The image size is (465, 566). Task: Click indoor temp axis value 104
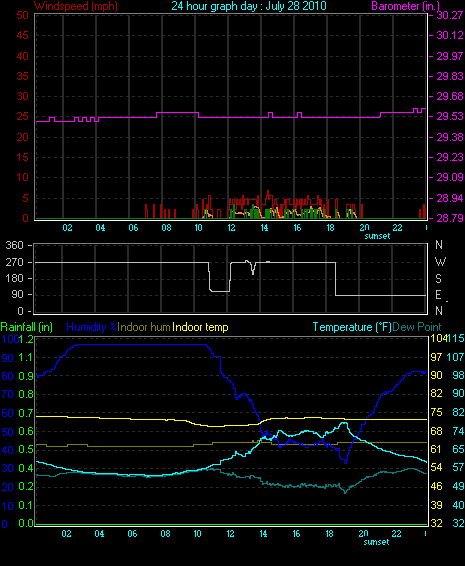click(x=438, y=339)
